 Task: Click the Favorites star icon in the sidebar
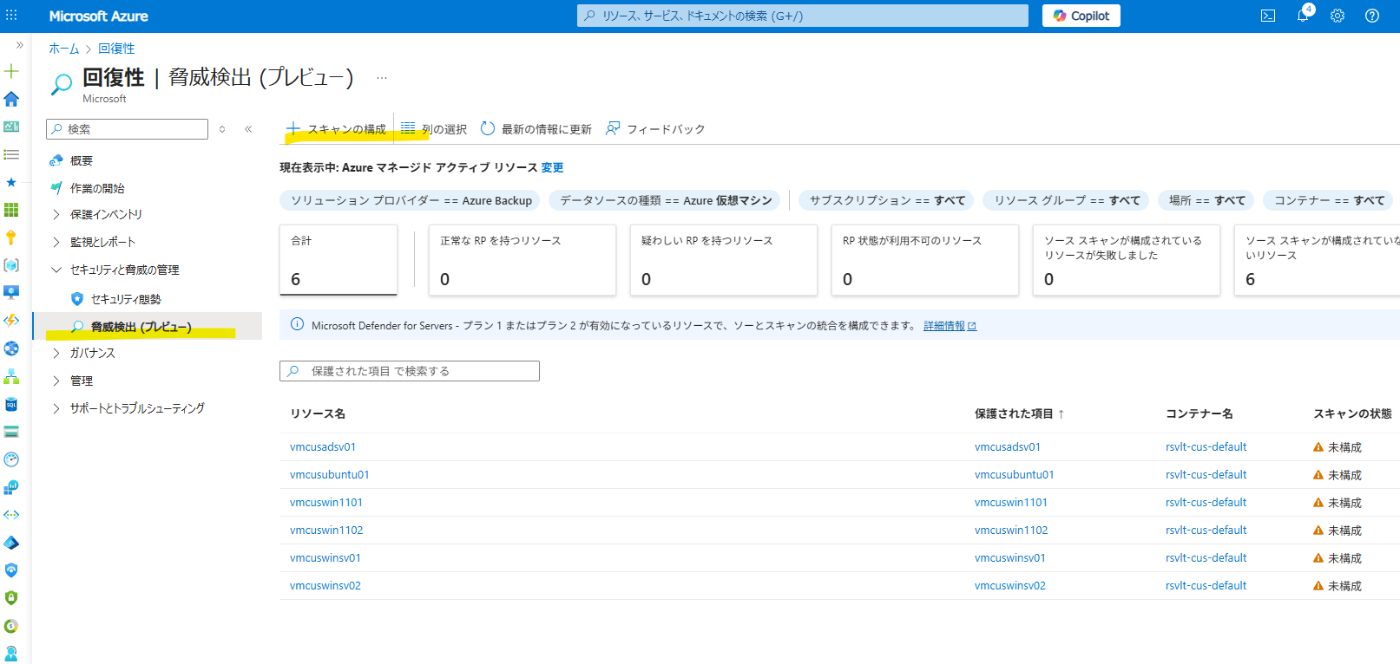[12, 182]
